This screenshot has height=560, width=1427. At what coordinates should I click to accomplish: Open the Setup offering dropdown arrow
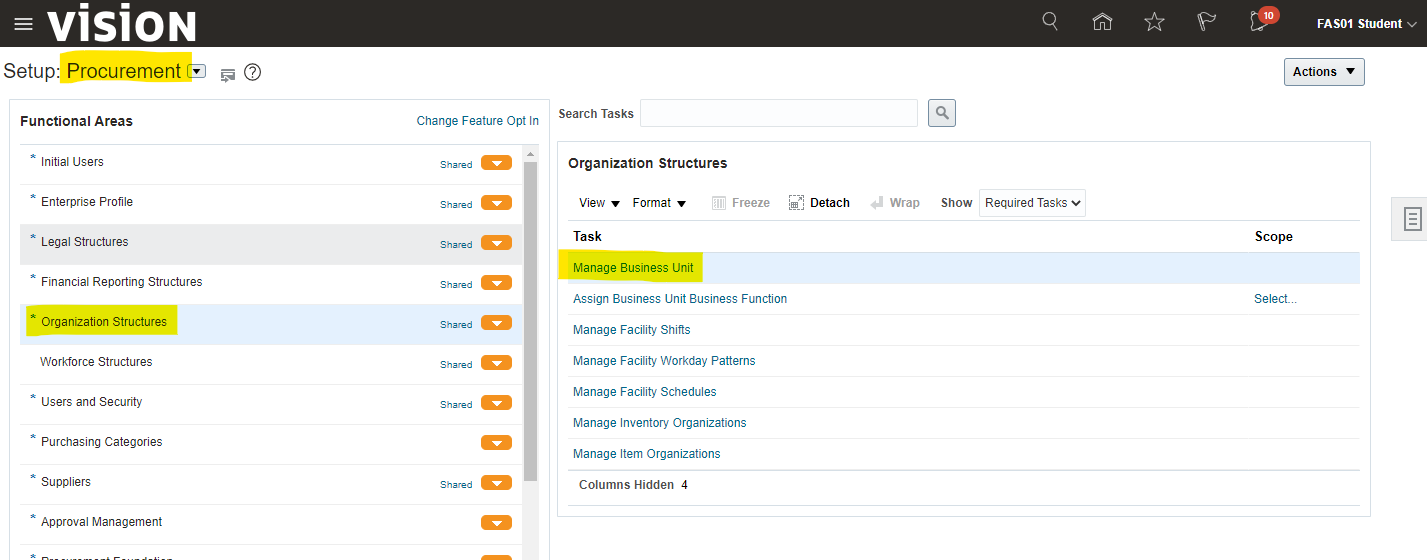point(198,71)
